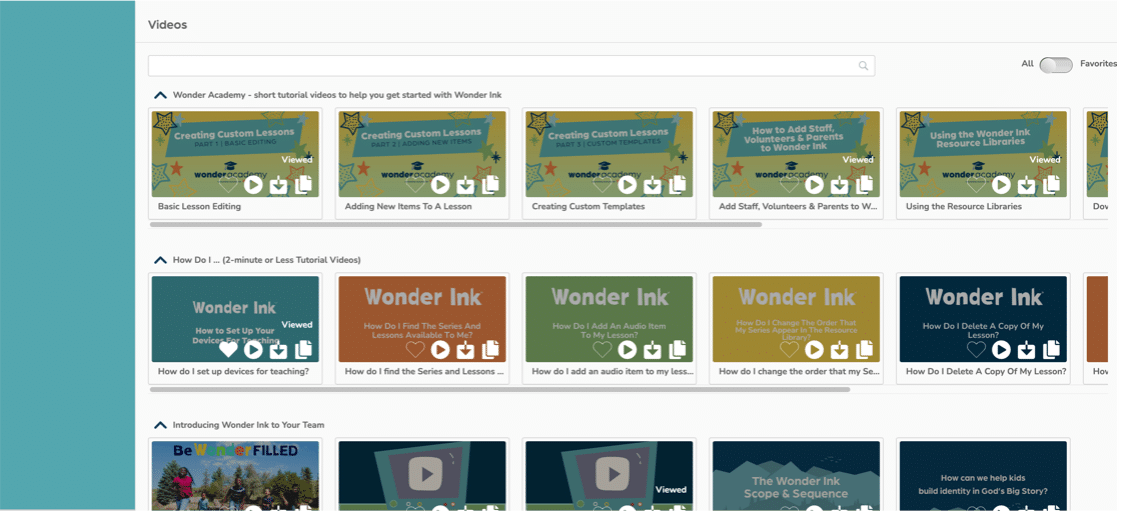The image size is (1121, 516).
Task: Collapse Introducing Wonder Ink to Your Team
Action: (x=160, y=425)
